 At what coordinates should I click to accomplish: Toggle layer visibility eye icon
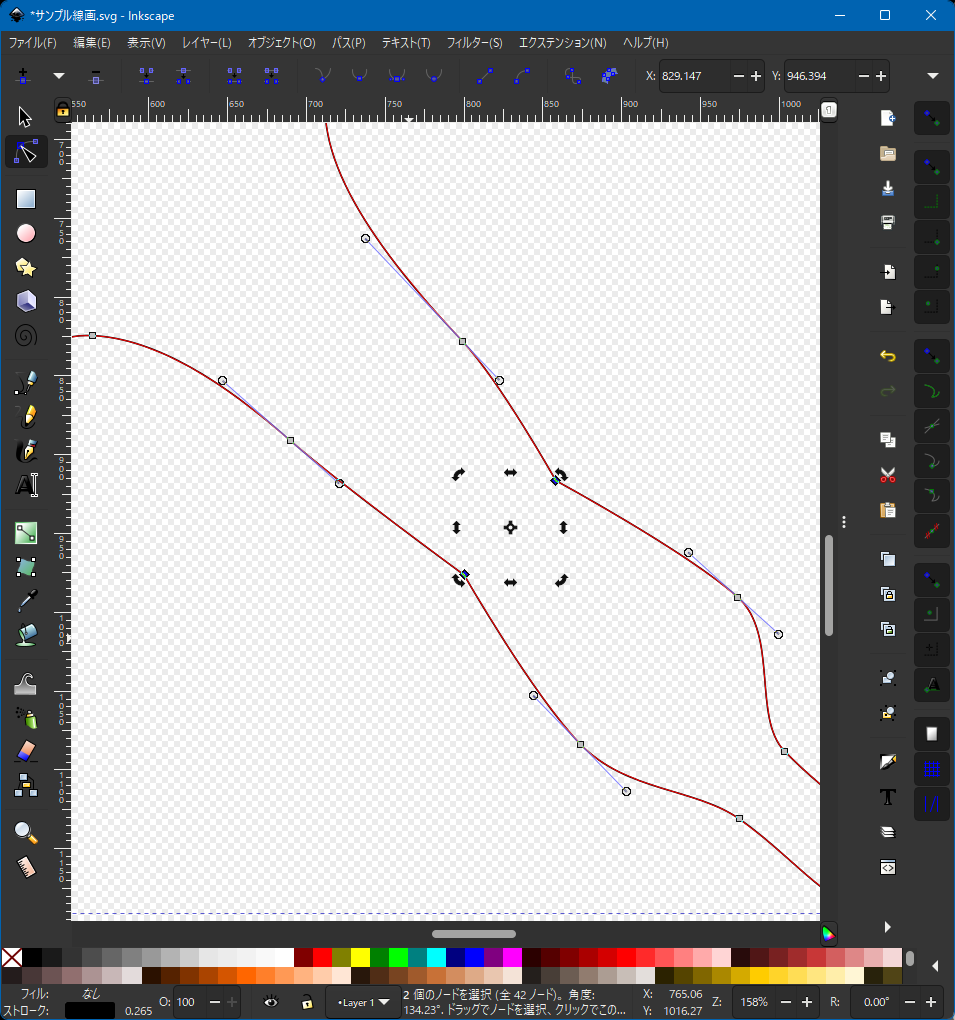point(271,1002)
